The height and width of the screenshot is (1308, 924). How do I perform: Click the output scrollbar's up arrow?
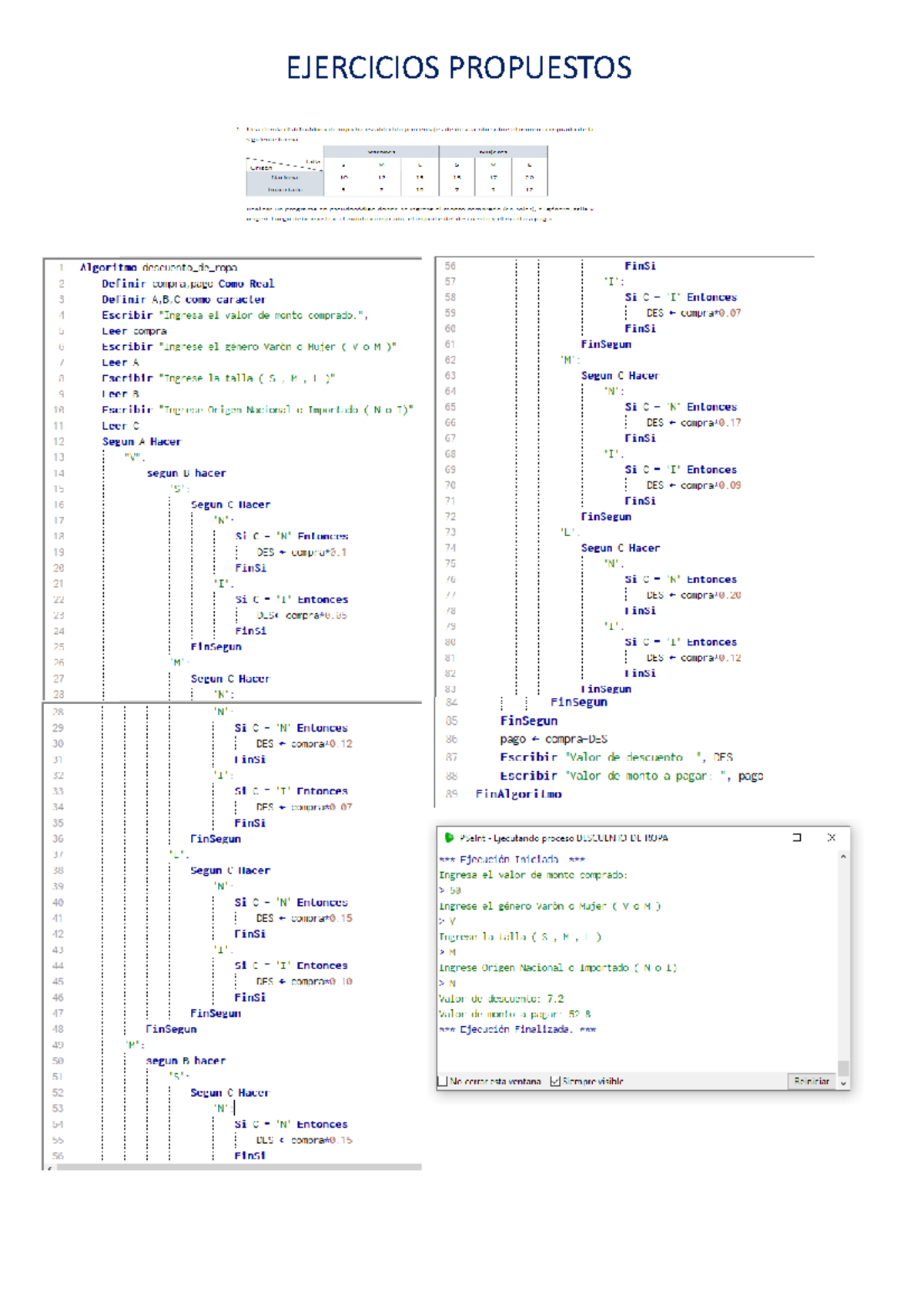click(843, 857)
